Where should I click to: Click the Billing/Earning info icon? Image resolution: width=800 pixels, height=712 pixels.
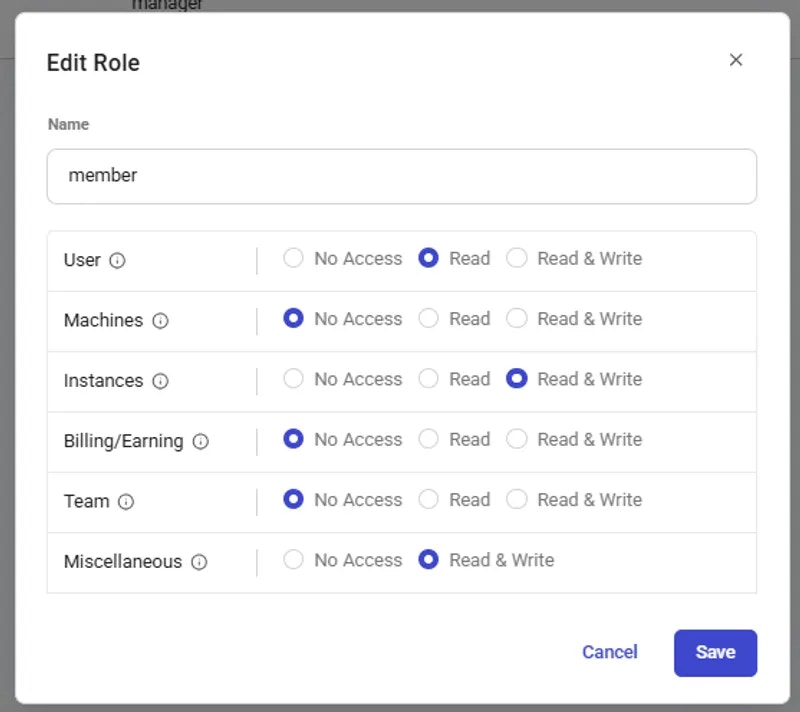[x=200, y=441]
